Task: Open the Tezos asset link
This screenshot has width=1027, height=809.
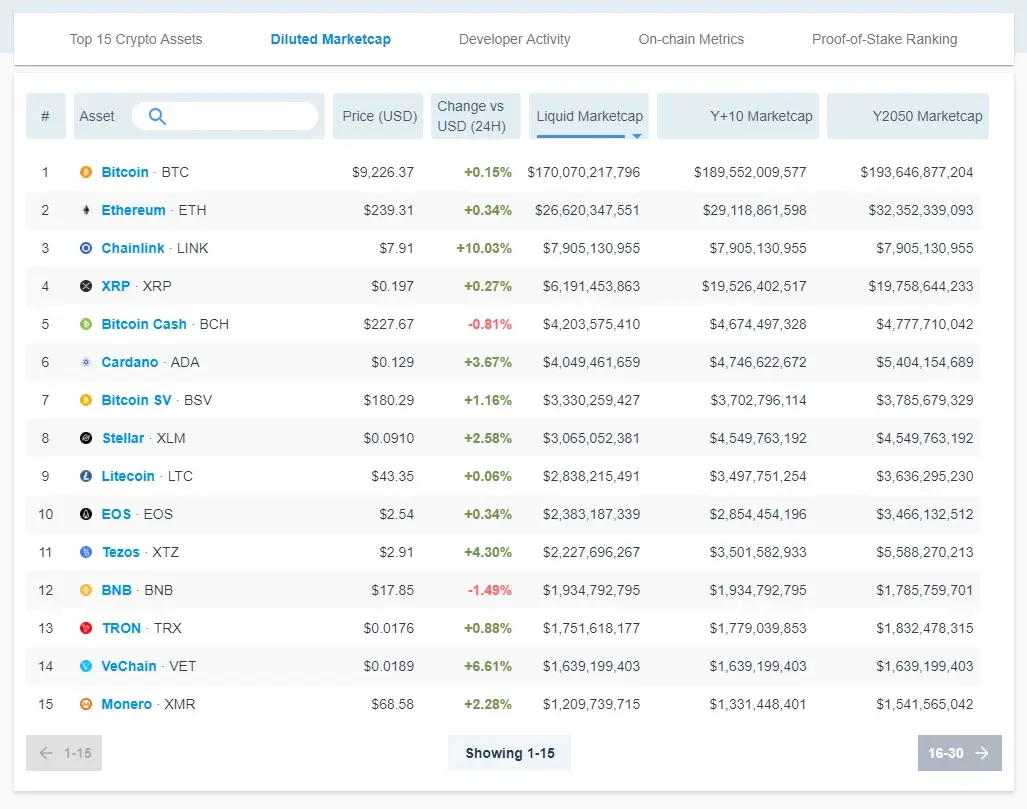Action: (x=121, y=552)
